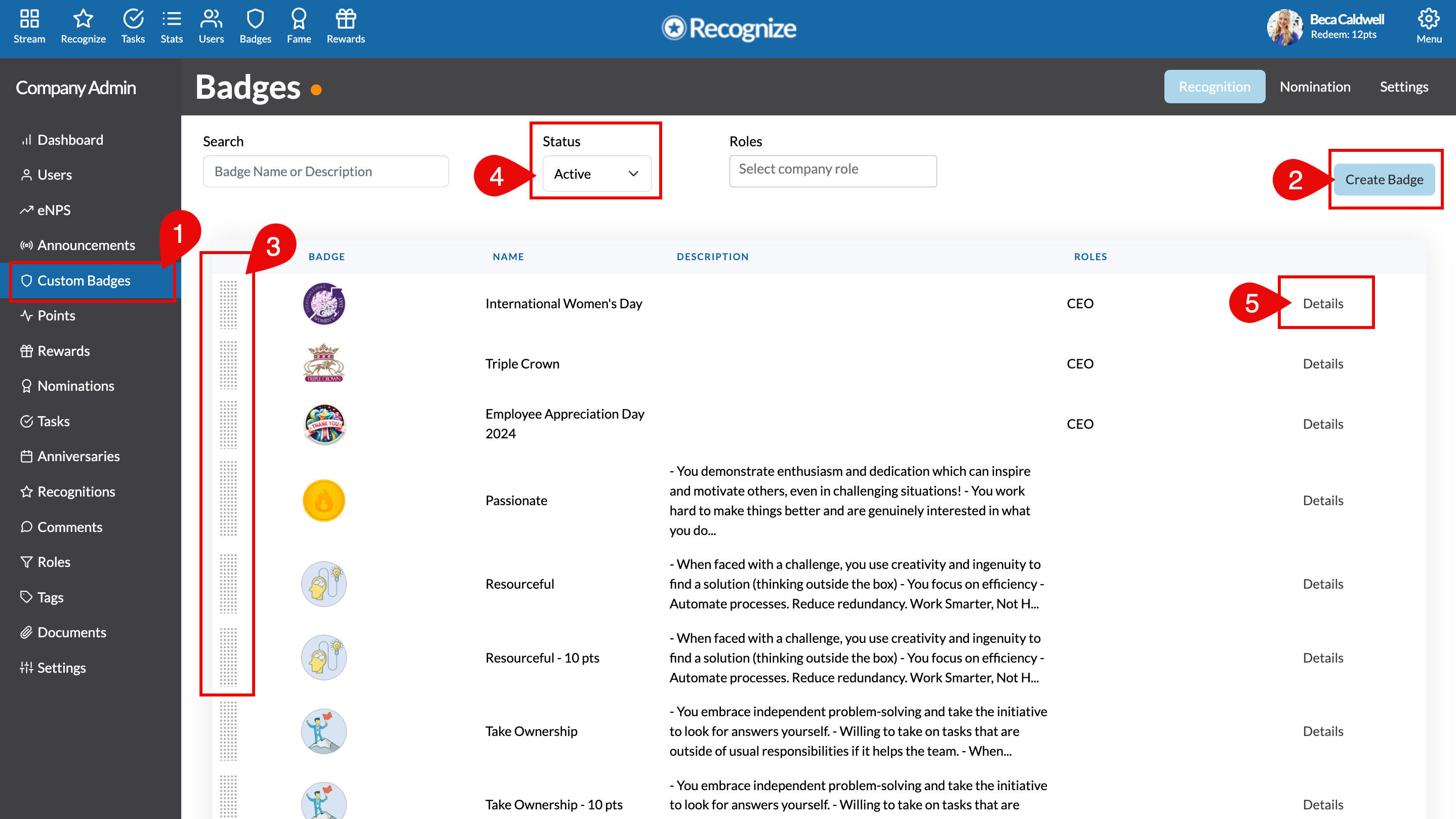Open Details for Employee Appreciation Day 2024
This screenshot has height=819, width=1456.
tap(1323, 424)
